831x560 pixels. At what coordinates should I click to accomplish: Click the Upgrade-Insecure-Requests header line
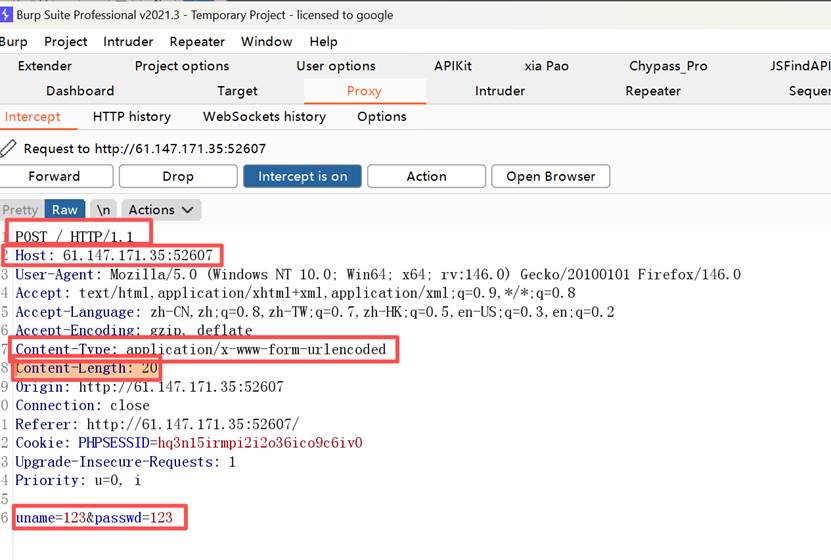(x=125, y=462)
